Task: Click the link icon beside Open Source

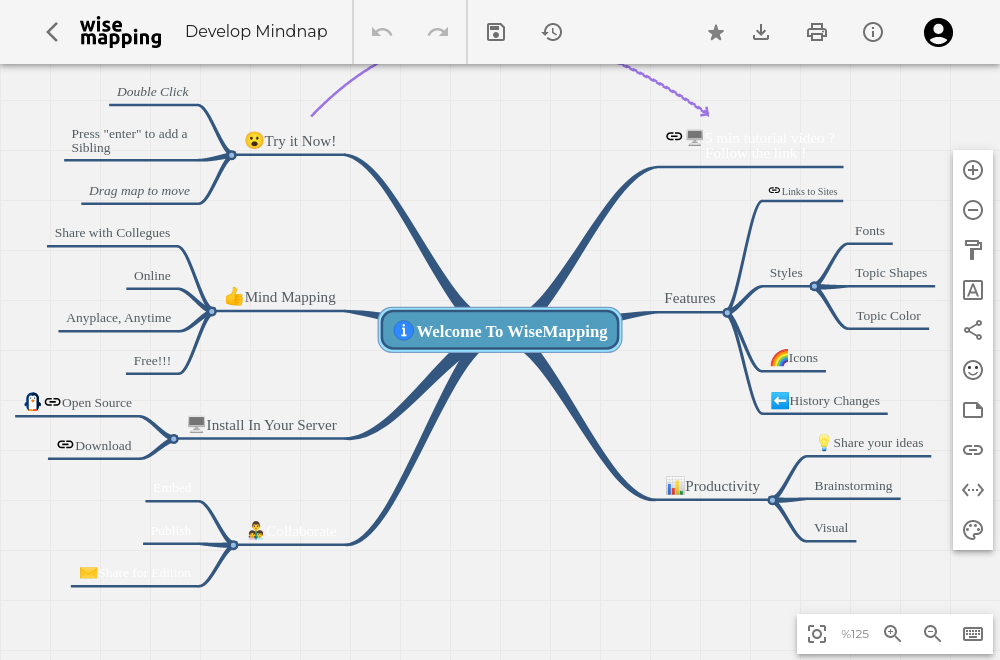Action: [x=52, y=402]
